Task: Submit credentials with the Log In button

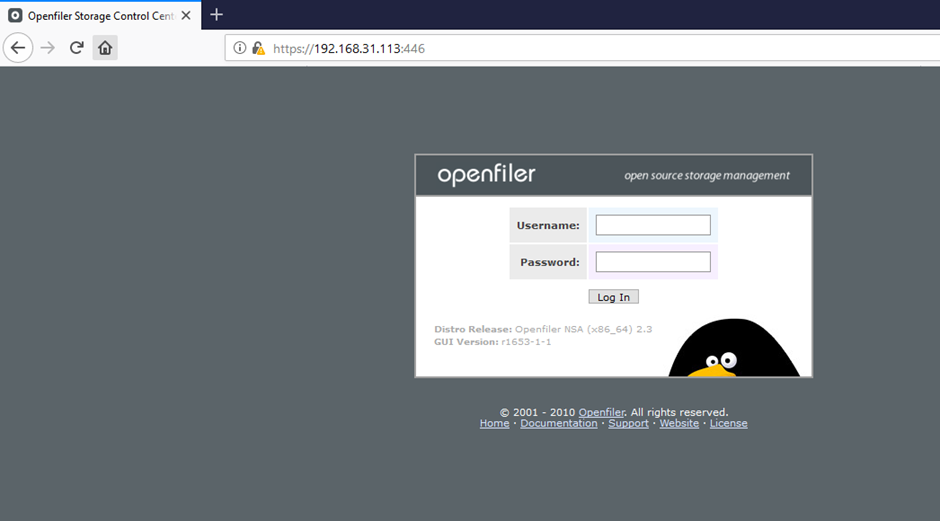Action: [613, 297]
